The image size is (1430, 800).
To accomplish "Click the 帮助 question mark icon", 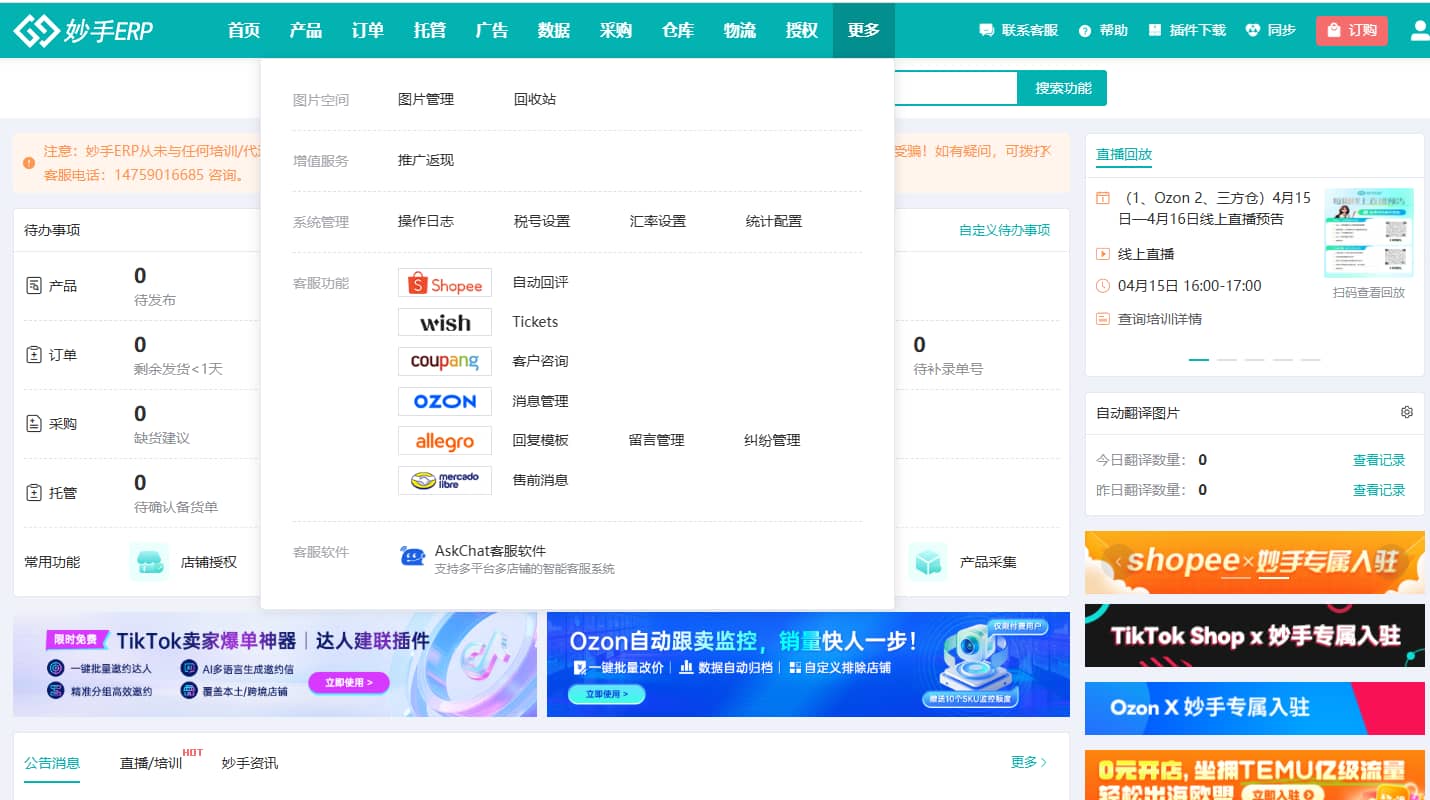I will [1085, 31].
